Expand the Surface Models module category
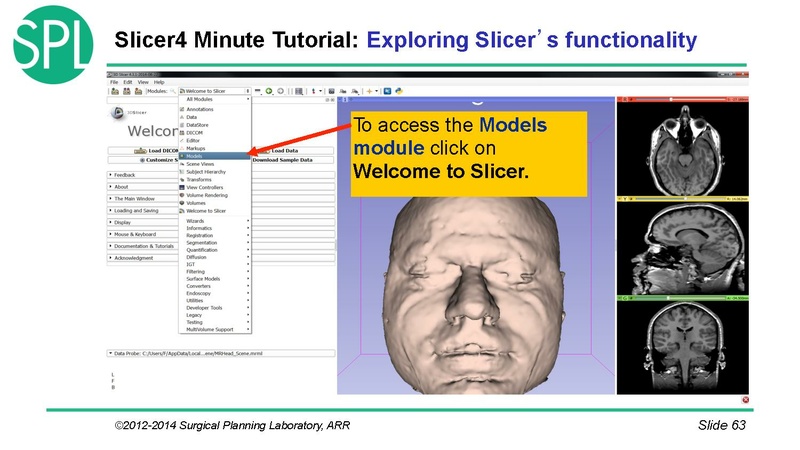This screenshot has height=450, width=800. [215, 279]
